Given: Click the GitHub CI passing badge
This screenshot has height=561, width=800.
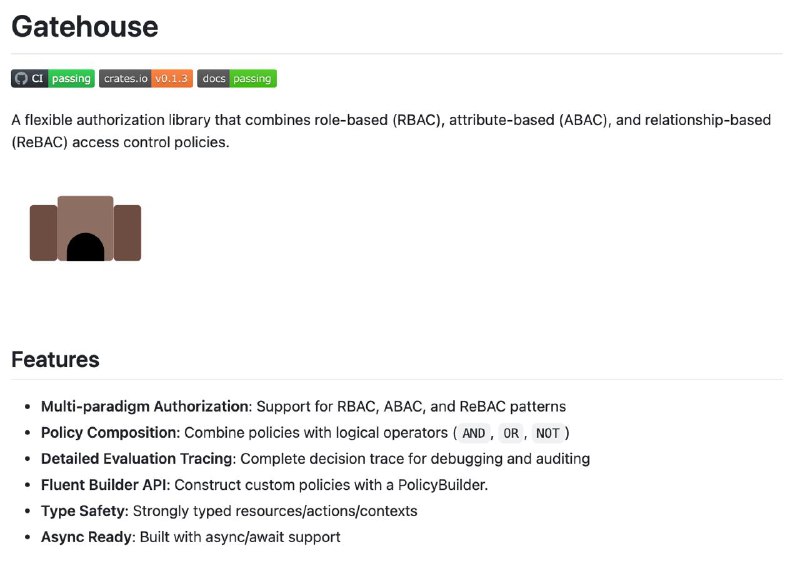Looking at the screenshot, I should [x=53, y=79].
